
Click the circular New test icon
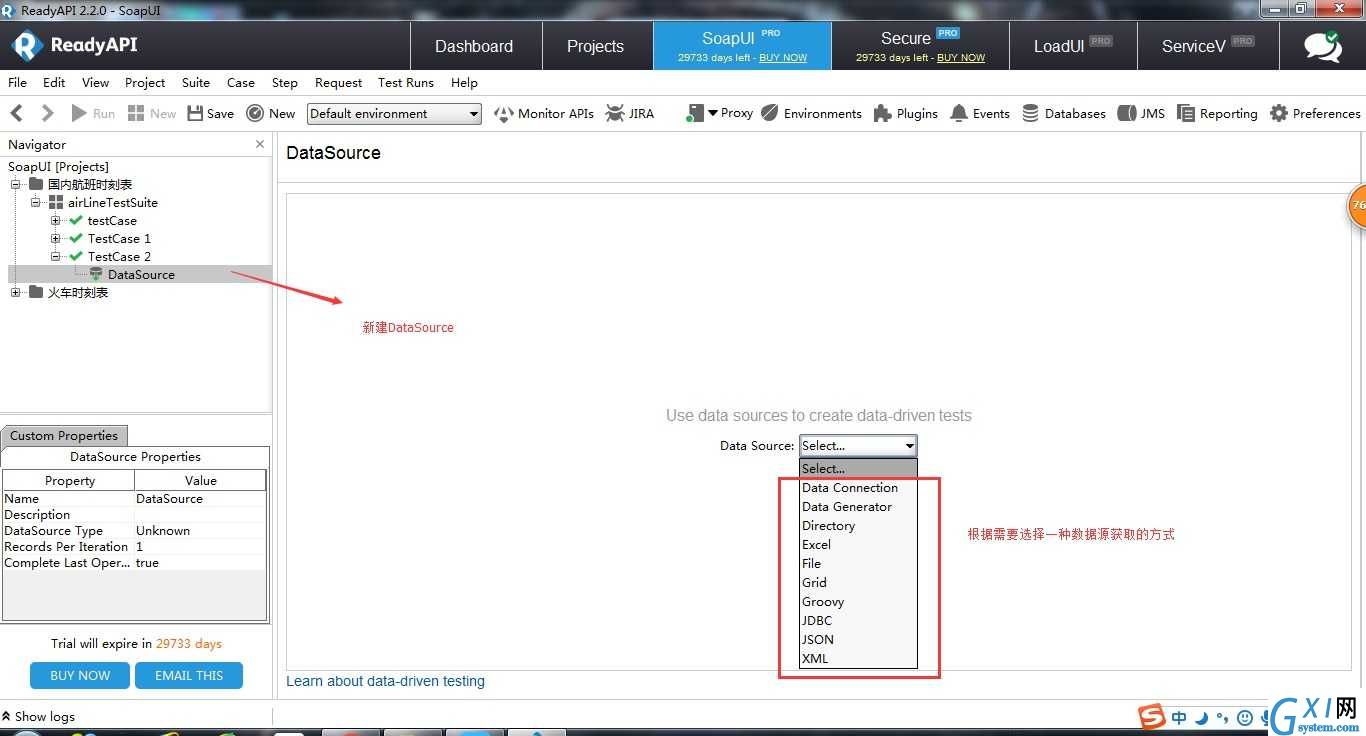click(x=255, y=113)
